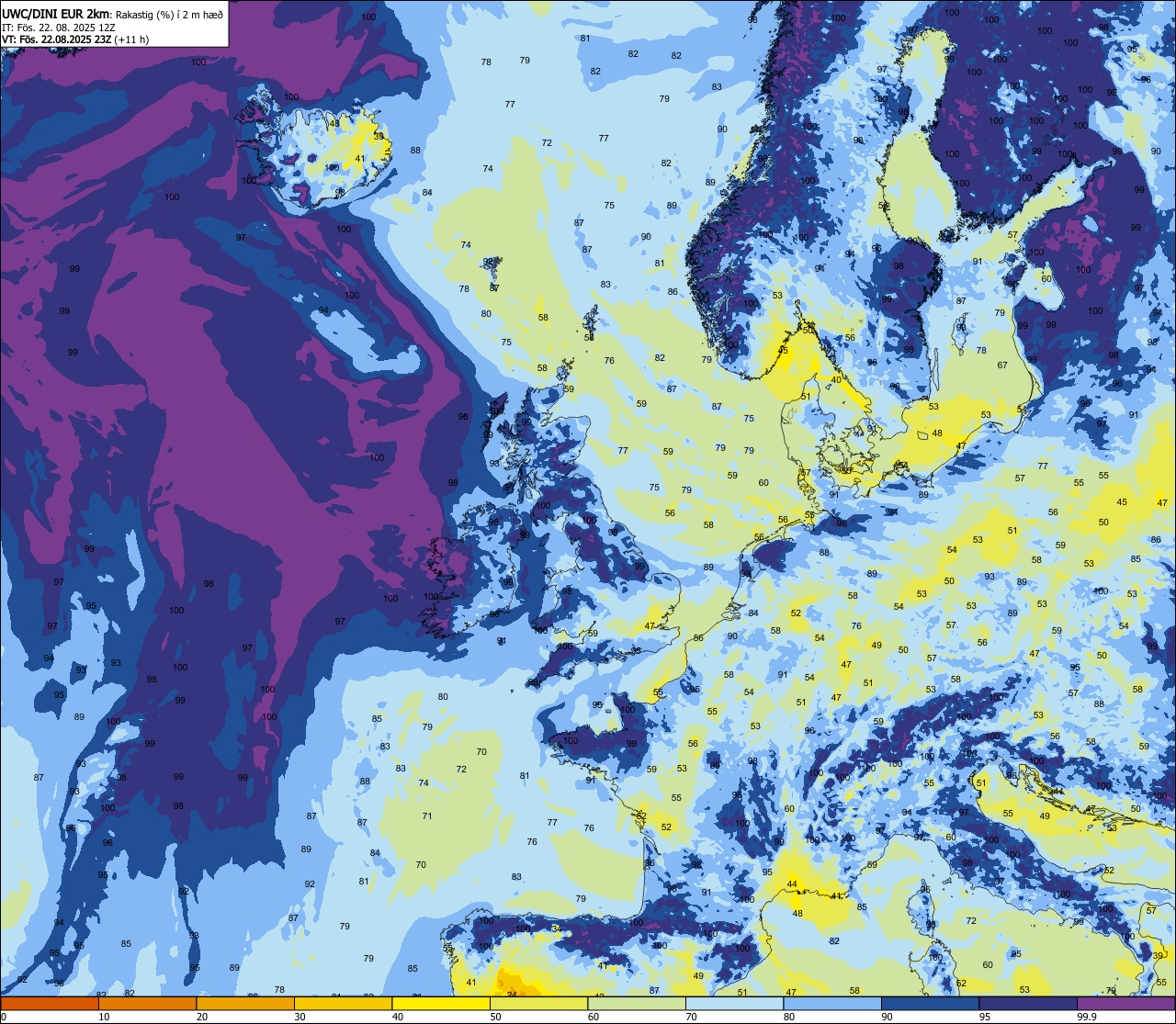This screenshot has height=1024, width=1176.
Task: Pick the pale green 60–70 legend swatch
Action: [637, 1003]
